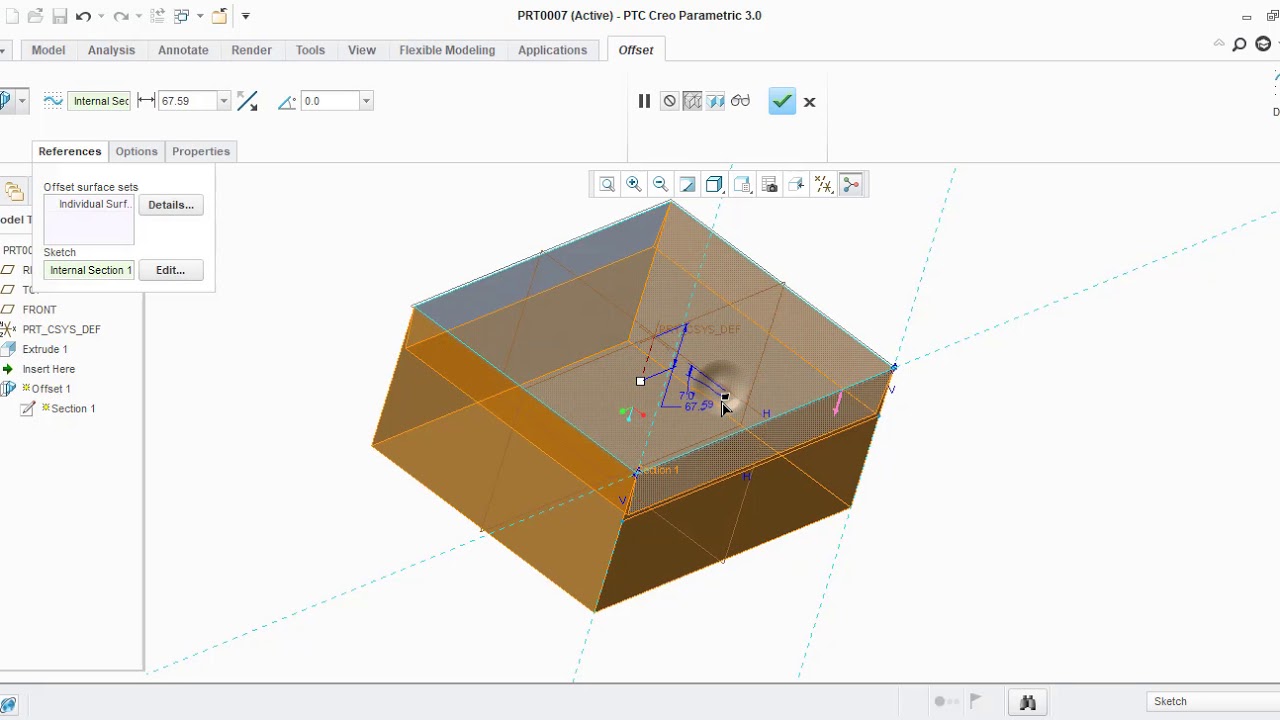
Task: Cancel the Offset feature with X icon
Action: point(810,101)
